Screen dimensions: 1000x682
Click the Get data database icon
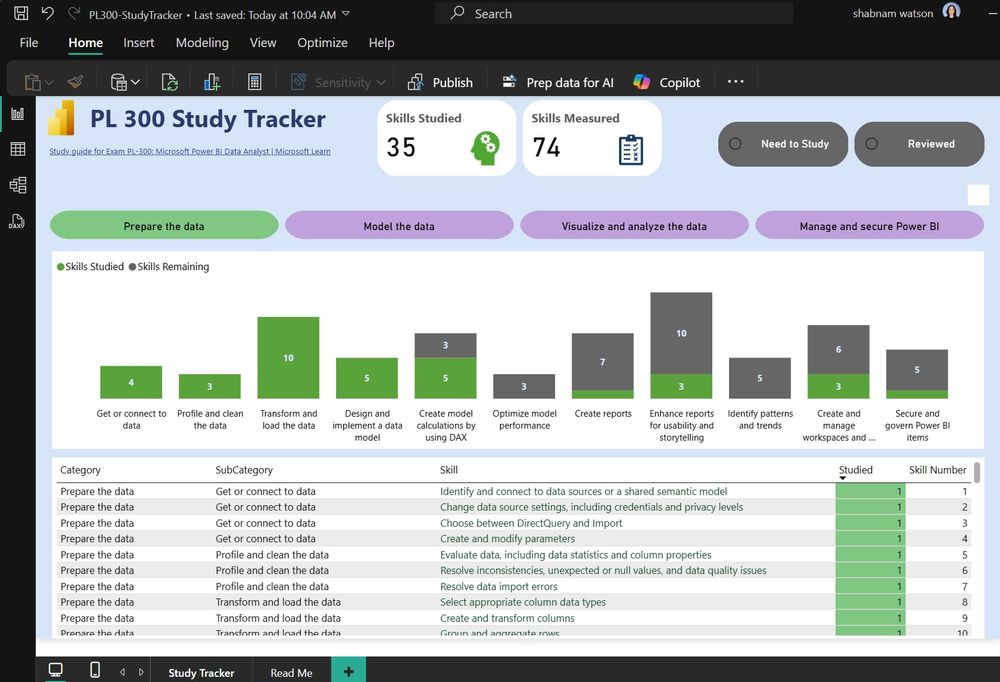(x=119, y=82)
